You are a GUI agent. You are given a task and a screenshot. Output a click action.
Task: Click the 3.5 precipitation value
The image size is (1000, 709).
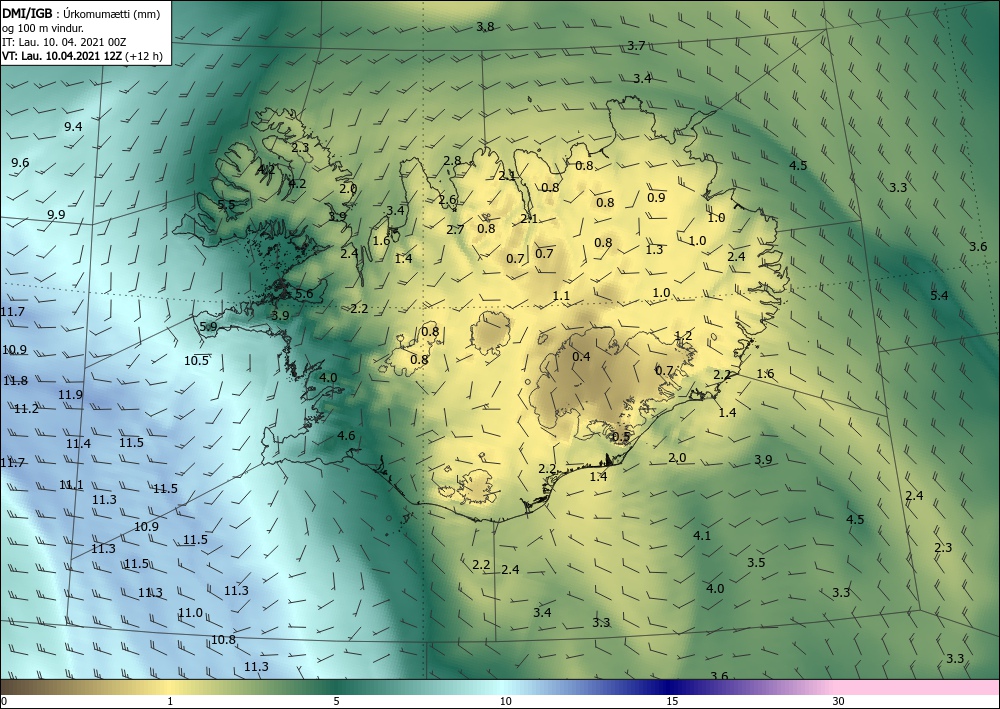[756, 562]
